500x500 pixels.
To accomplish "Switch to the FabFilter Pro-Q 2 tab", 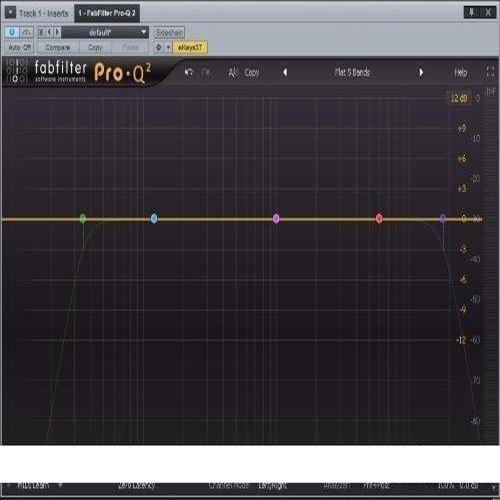I will (x=107, y=13).
